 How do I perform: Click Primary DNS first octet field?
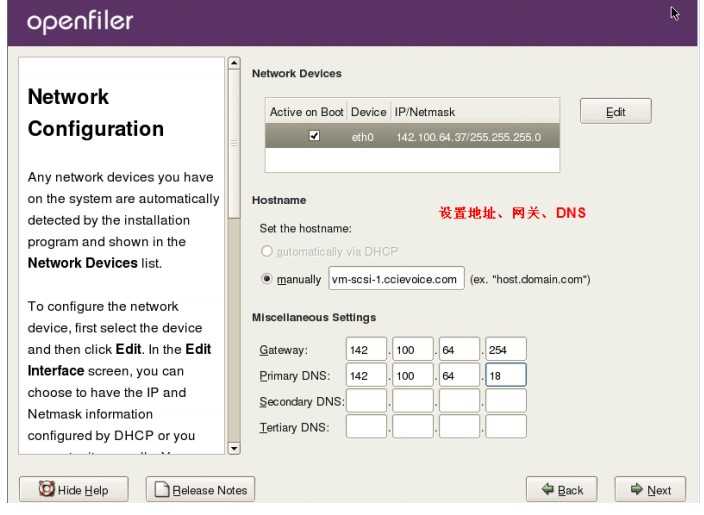tap(366, 375)
